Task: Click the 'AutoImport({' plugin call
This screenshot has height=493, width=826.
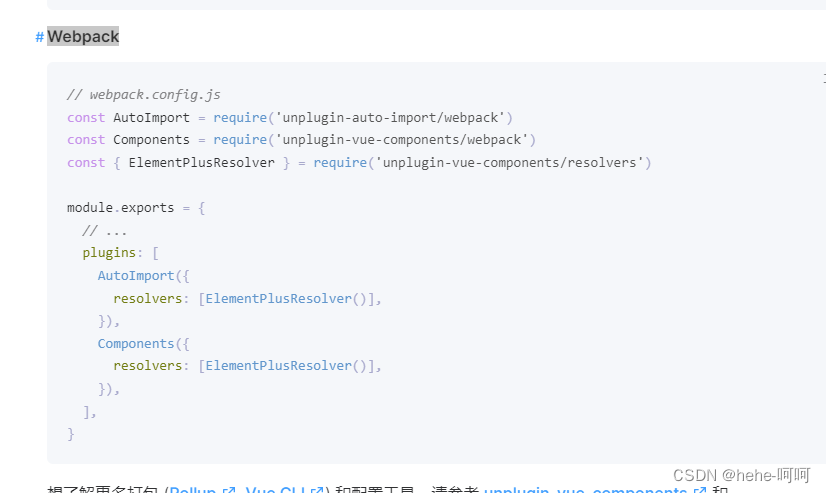Action: [143, 275]
